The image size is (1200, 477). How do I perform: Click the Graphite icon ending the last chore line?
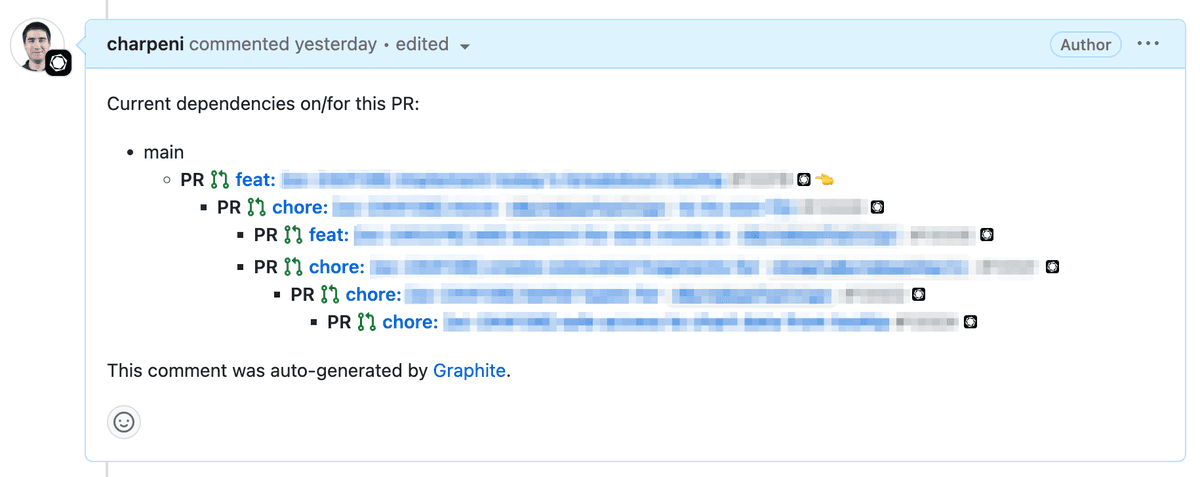969,322
